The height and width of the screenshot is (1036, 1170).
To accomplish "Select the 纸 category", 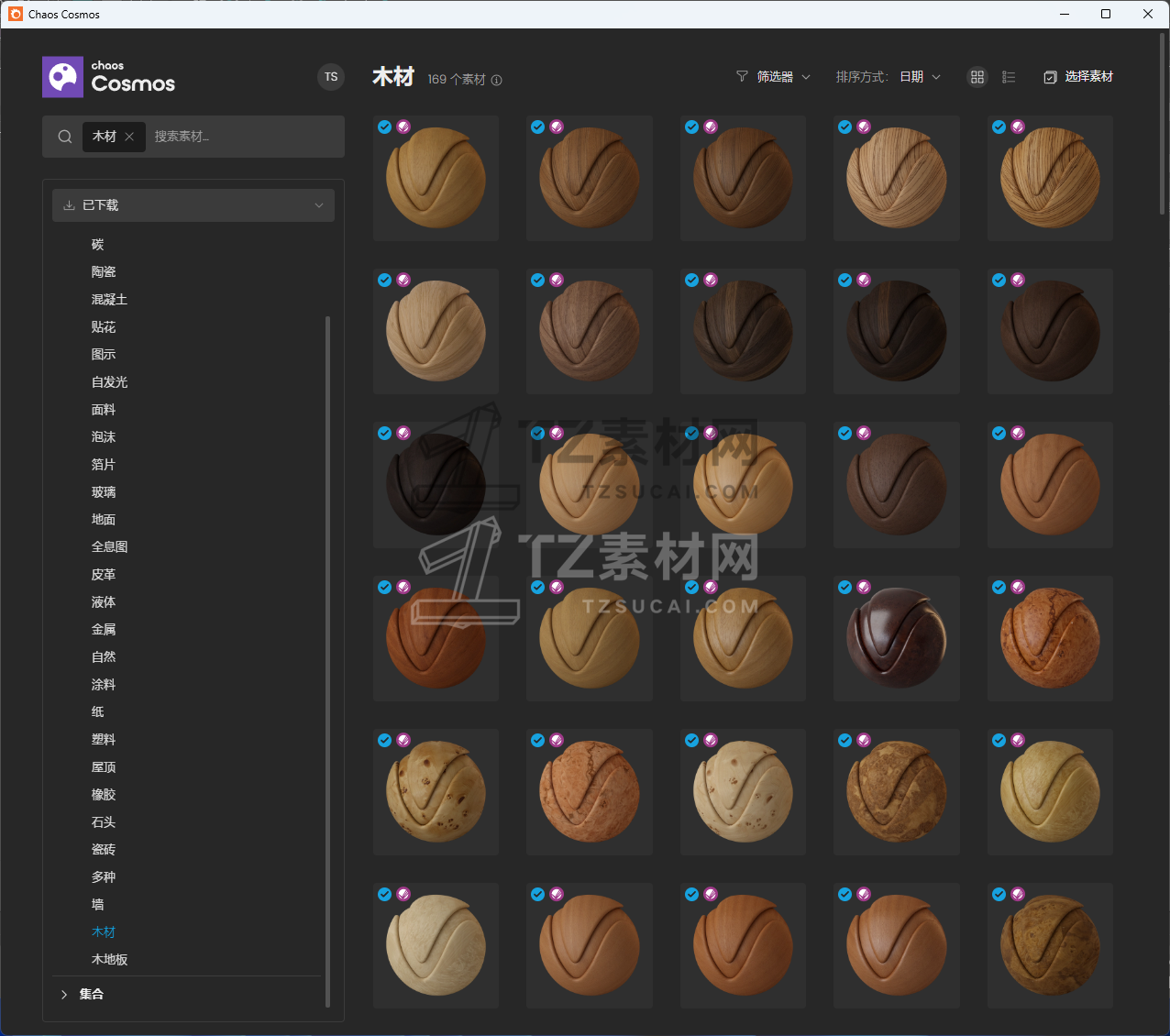I will pyautogui.click(x=98, y=712).
